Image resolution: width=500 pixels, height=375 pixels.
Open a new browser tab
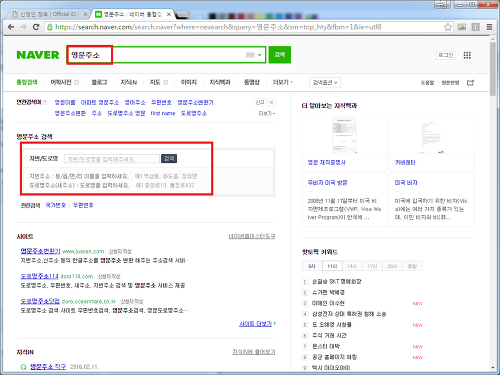[181, 15]
